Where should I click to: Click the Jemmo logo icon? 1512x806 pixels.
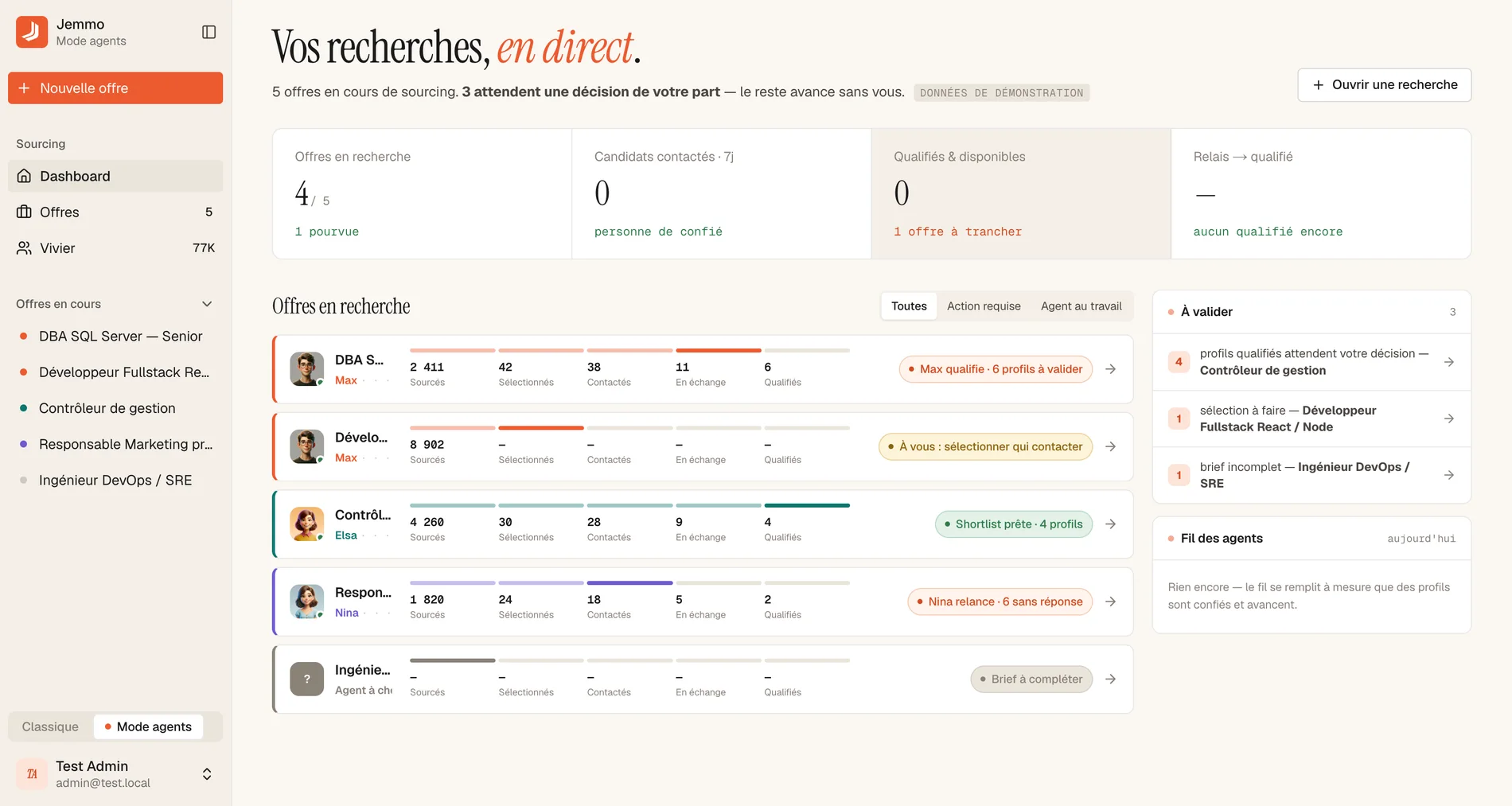pos(32,32)
